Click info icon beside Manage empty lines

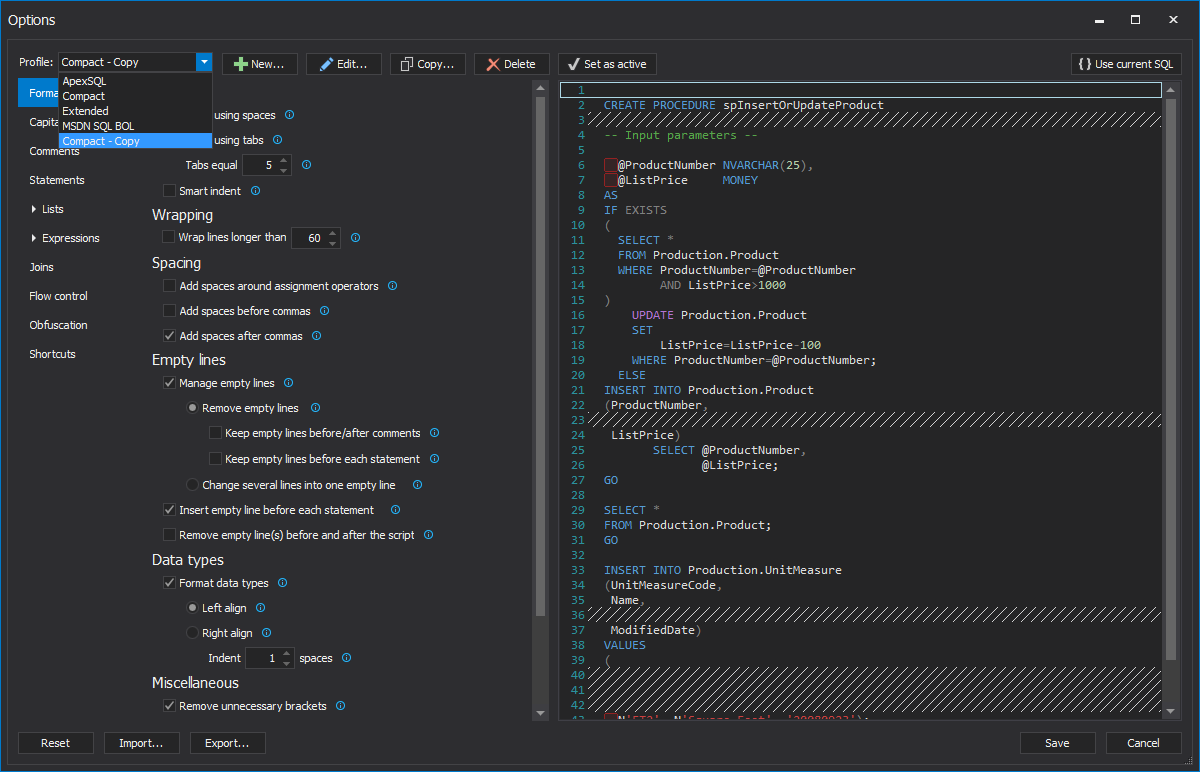(x=288, y=383)
